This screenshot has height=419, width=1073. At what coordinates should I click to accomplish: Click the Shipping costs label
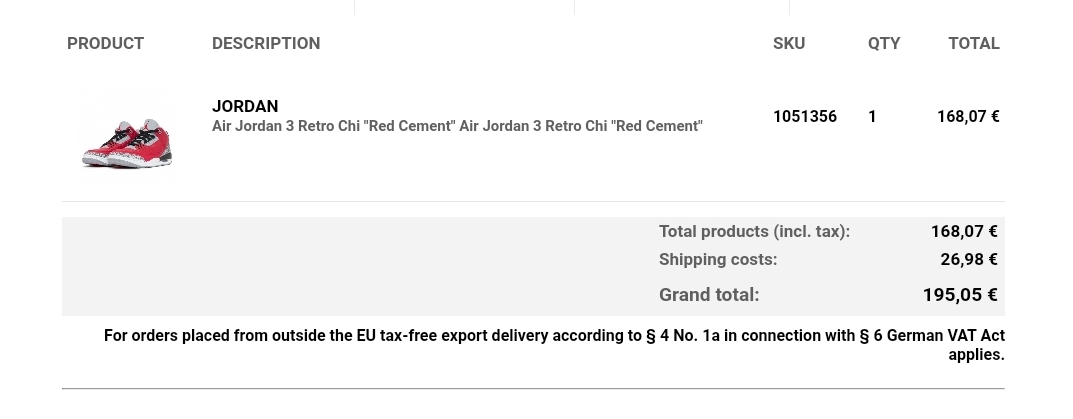pos(718,259)
